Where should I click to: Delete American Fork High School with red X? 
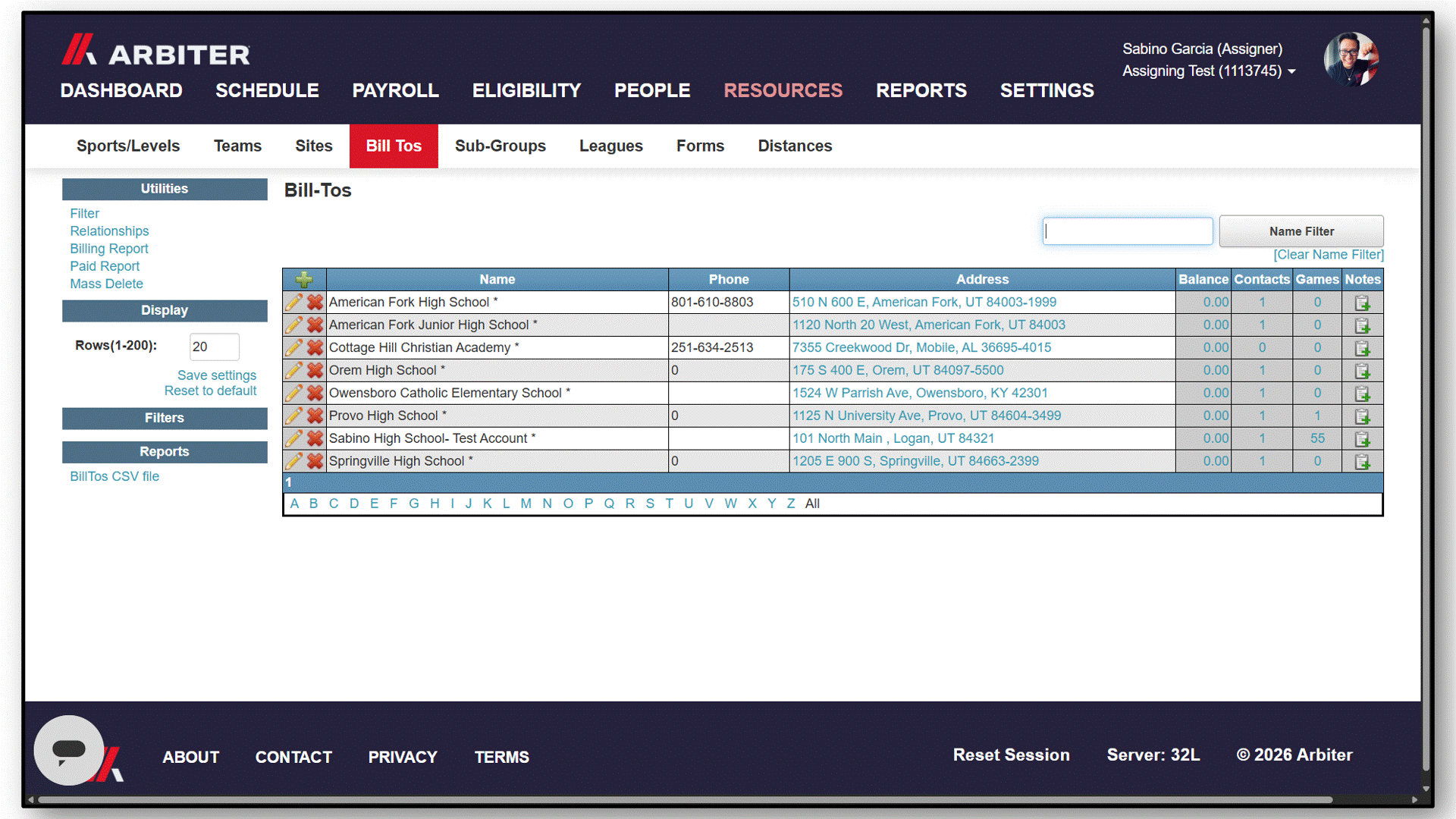click(x=315, y=303)
